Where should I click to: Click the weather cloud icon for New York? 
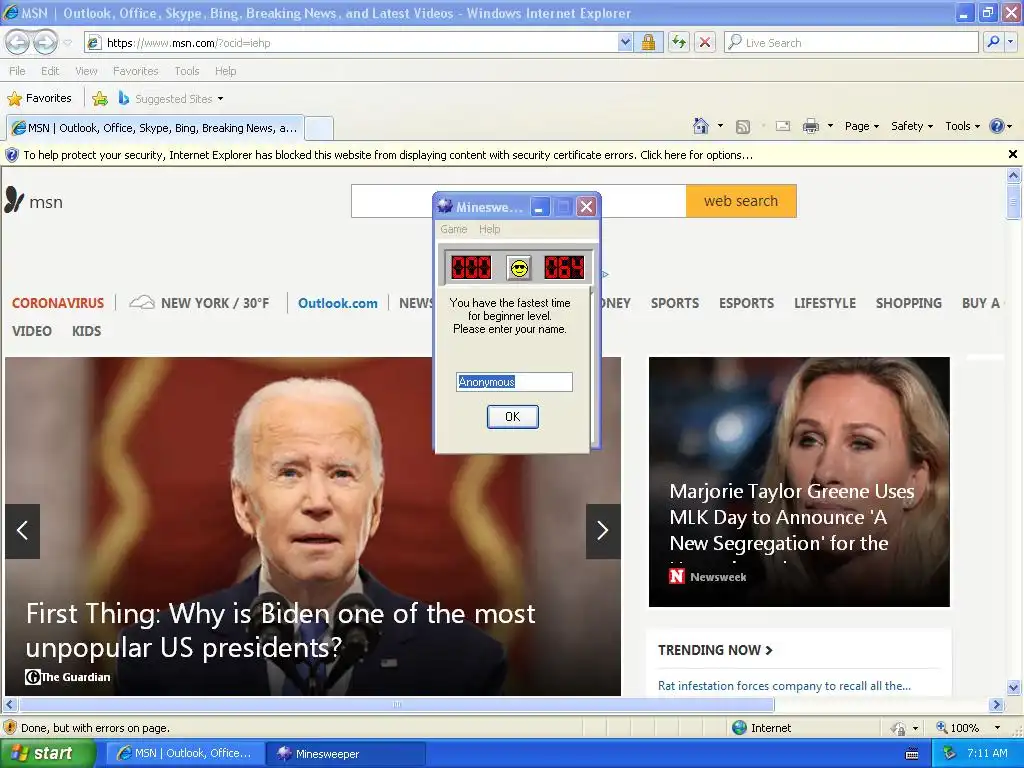click(142, 302)
